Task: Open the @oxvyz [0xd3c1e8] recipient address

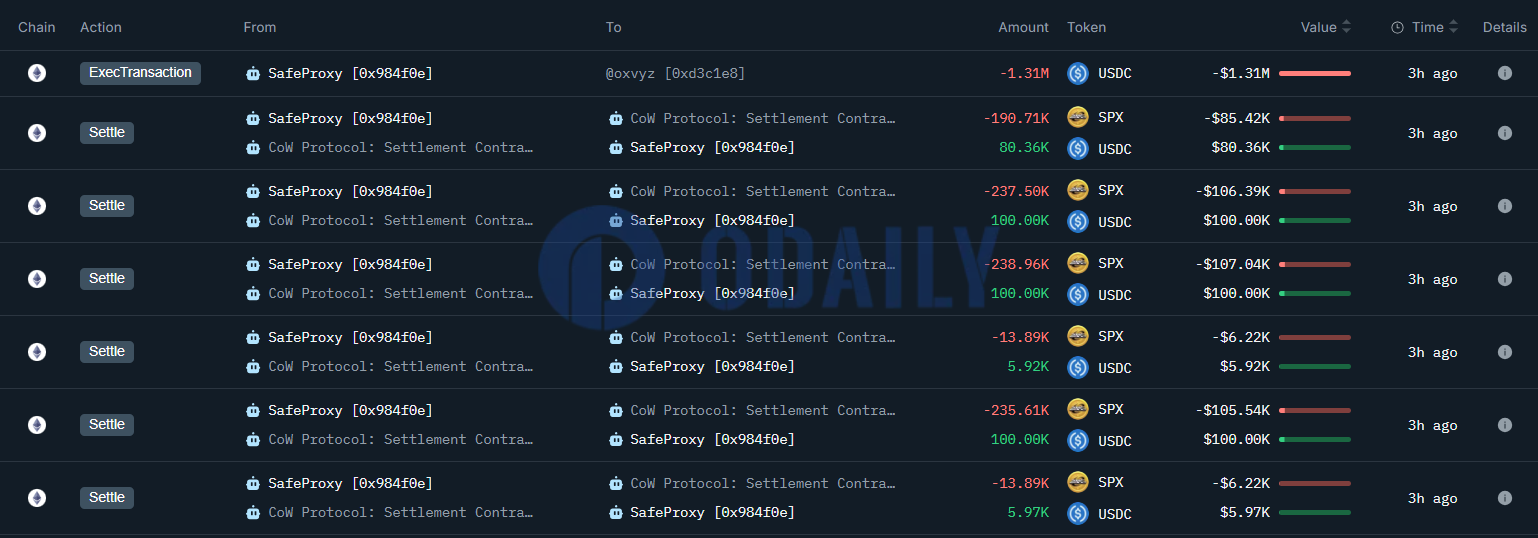Action: pyautogui.click(x=675, y=74)
